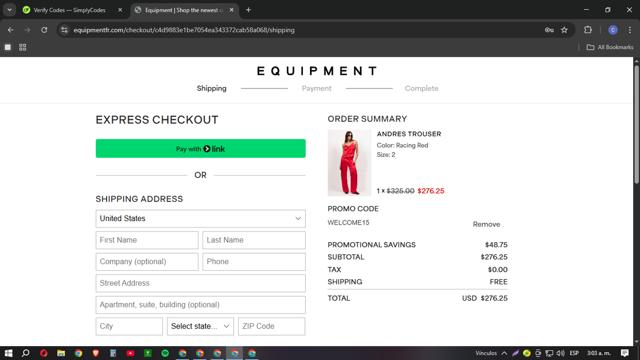Click the City field

tap(129, 326)
